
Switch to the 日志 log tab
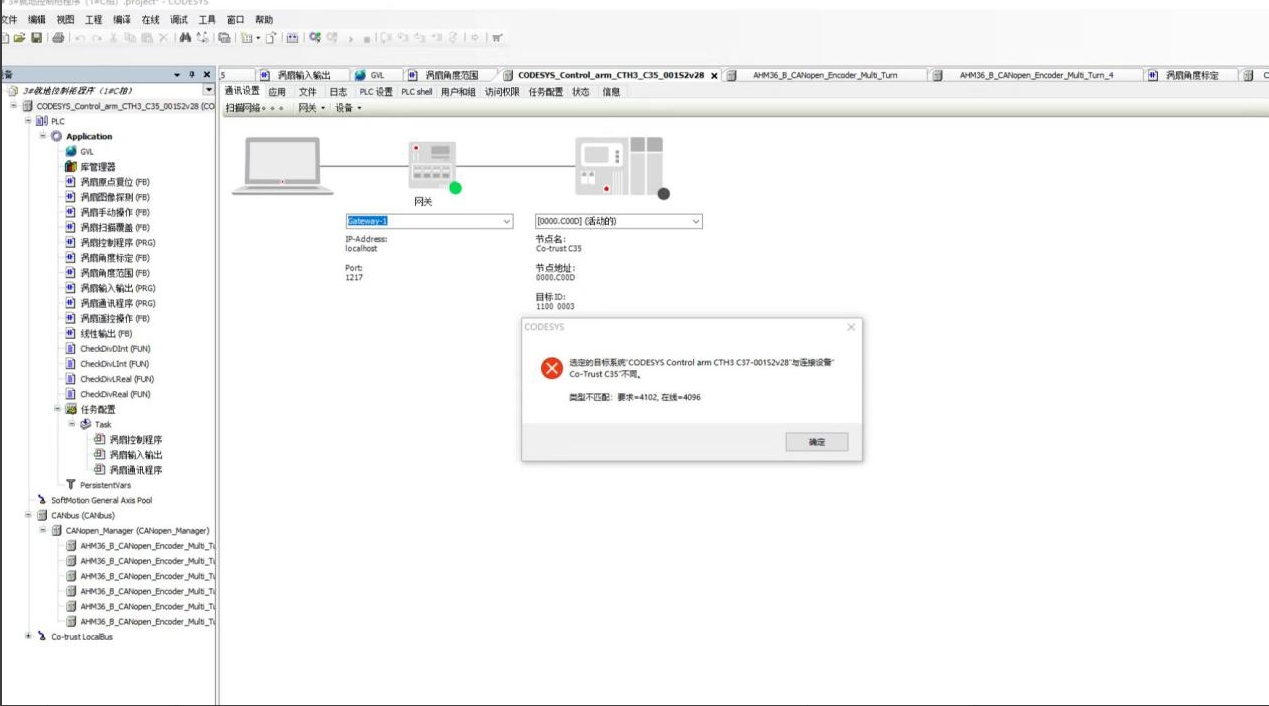[x=338, y=92]
